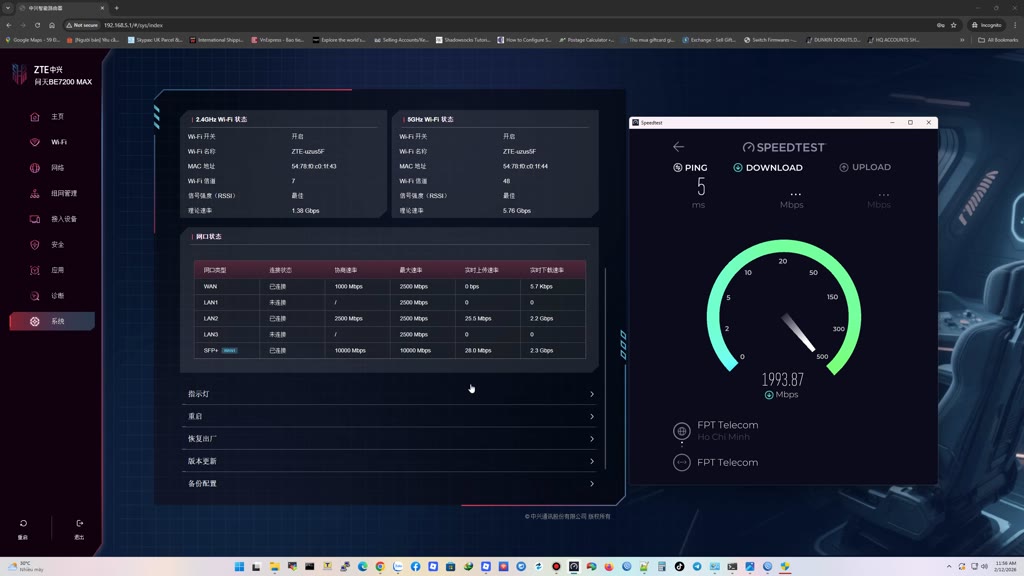Click the 5.76 Gbps theoretical rate value
Viewport: 1024px width, 576px height.
pyautogui.click(x=517, y=211)
